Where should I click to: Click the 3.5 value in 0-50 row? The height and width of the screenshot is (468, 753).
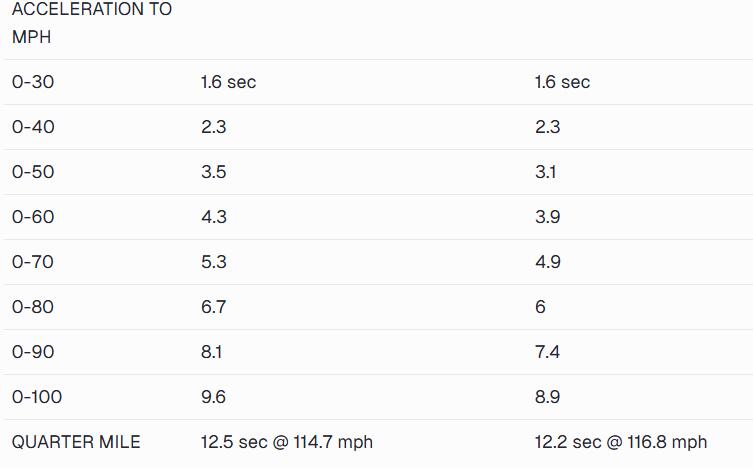point(214,172)
